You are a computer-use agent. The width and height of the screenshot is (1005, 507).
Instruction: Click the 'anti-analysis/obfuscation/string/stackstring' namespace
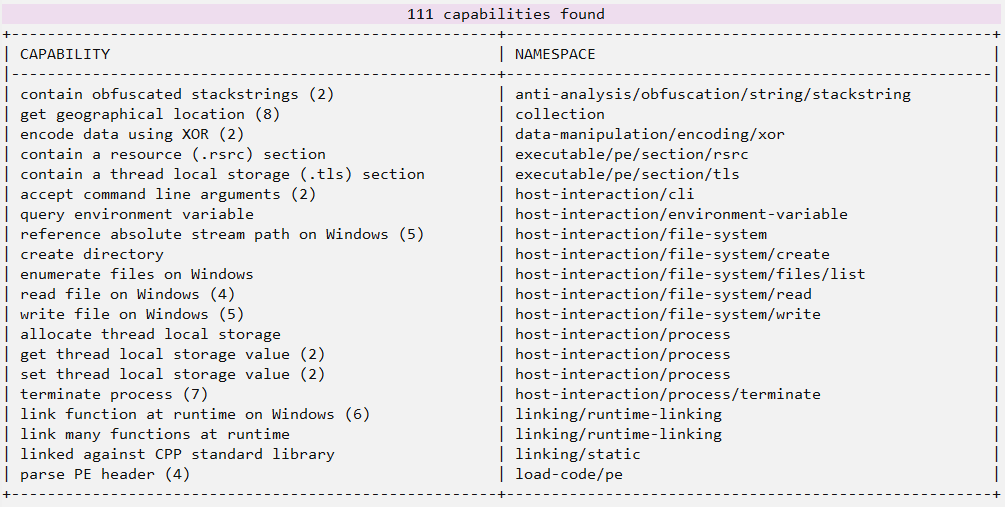point(713,94)
